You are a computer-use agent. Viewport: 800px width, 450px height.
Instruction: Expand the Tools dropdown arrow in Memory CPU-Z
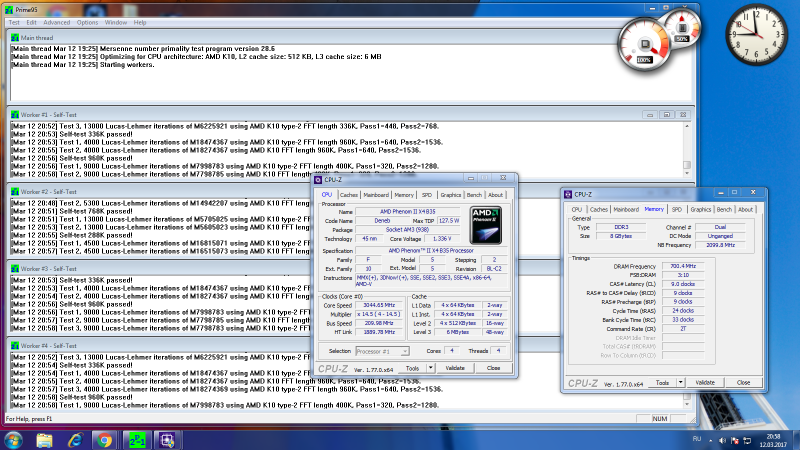click(679, 382)
